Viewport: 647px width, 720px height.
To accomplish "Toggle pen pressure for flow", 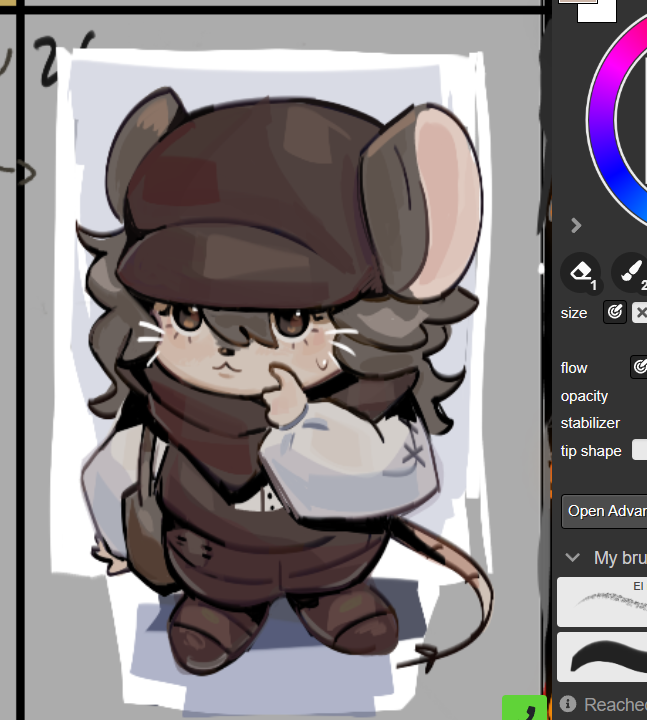I will (x=640, y=366).
